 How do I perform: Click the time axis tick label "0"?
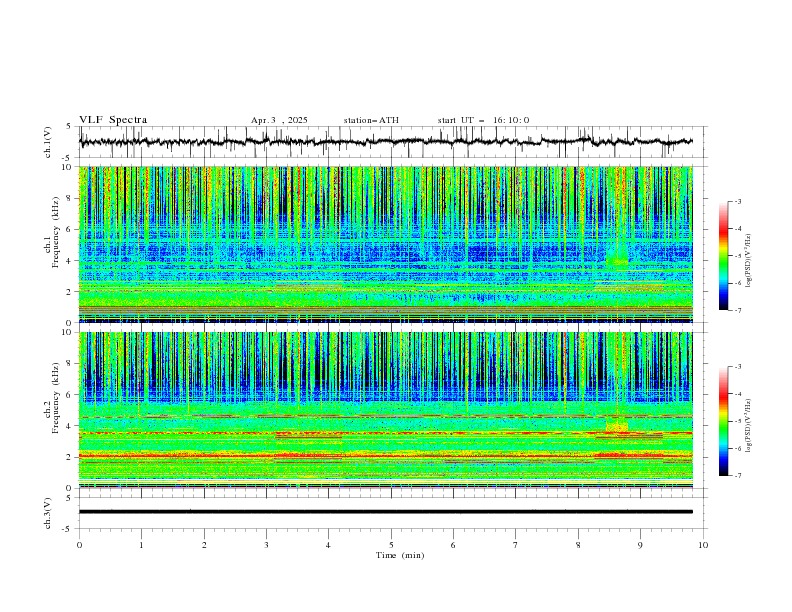point(79,545)
